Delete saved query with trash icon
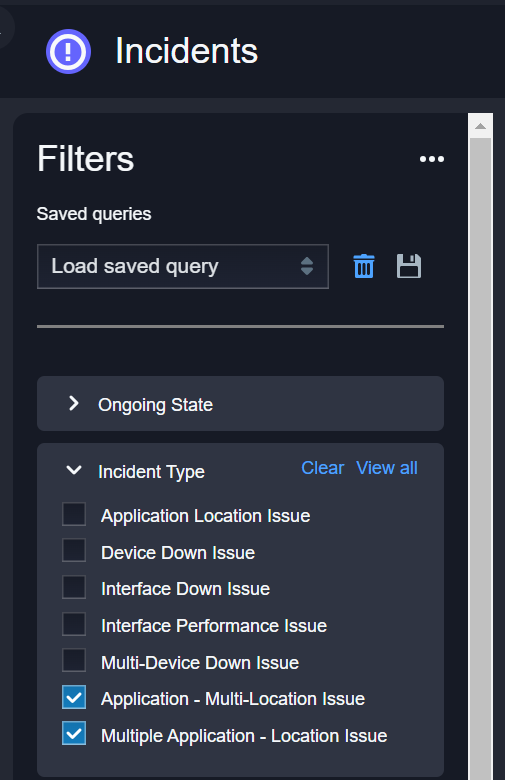This screenshot has width=505, height=780. (x=364, y=266)
